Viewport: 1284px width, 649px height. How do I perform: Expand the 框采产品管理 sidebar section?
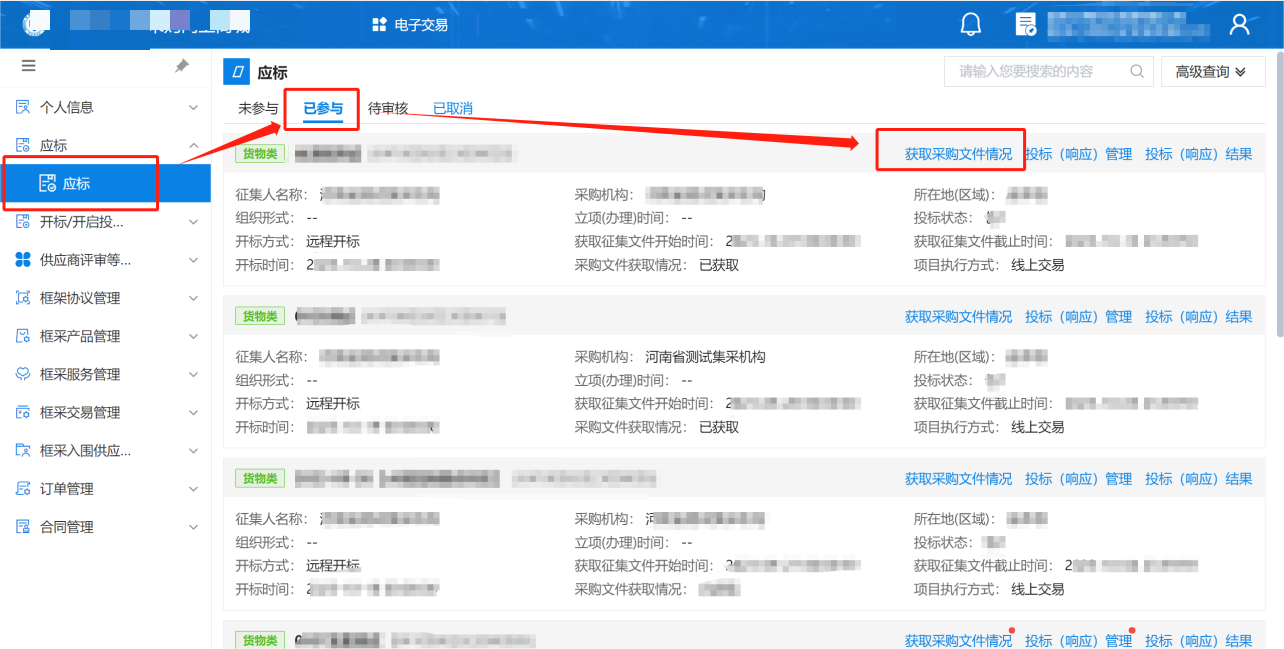(193, 336)
